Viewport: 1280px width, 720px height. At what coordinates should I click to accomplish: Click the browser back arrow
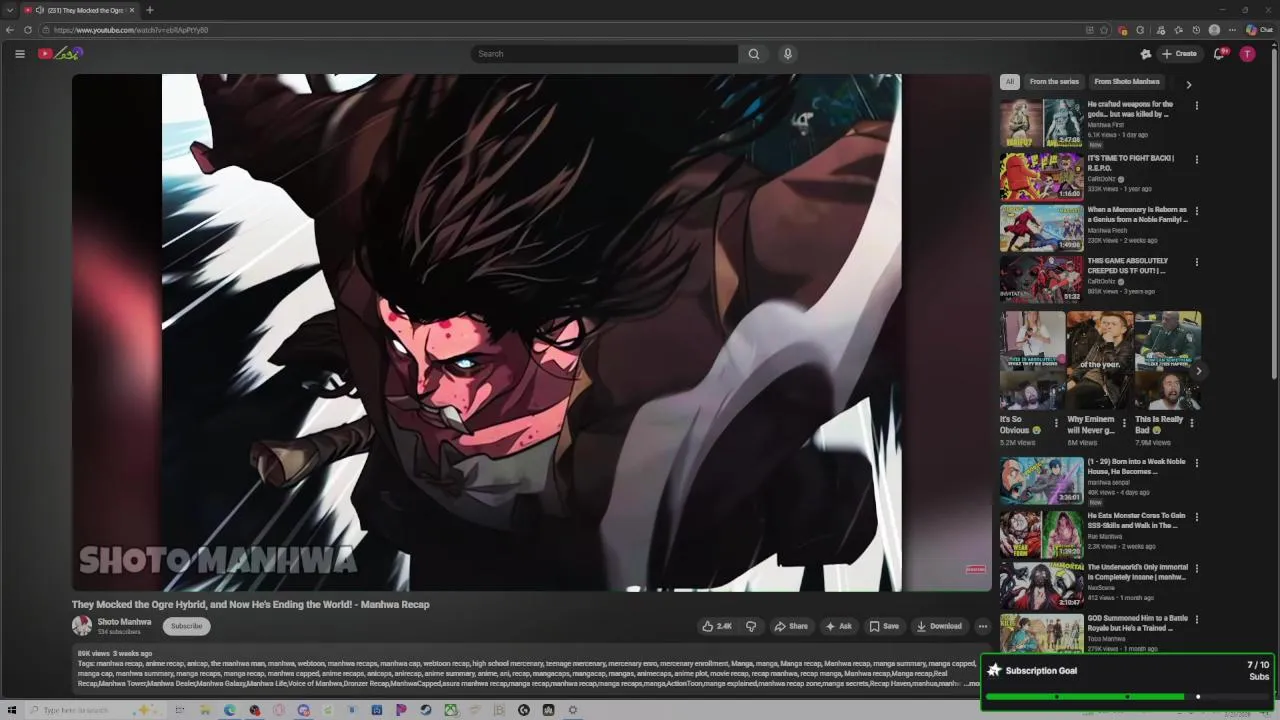10,30
